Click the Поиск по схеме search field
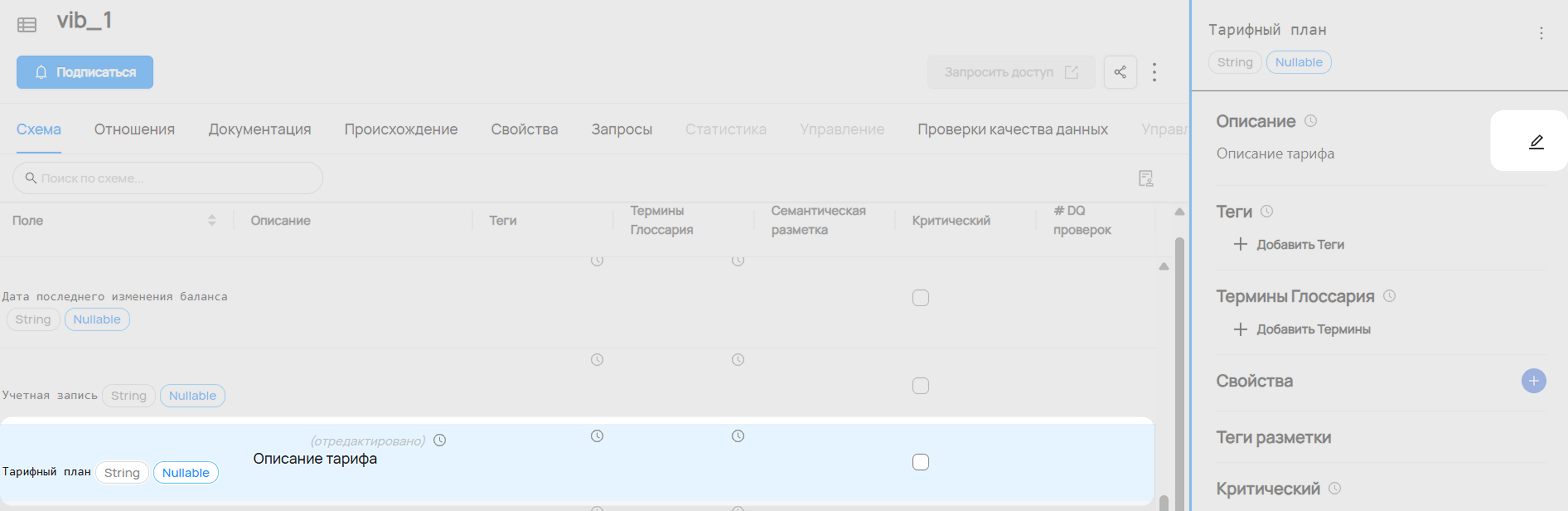Image resolution: width=1568 pixels, height=511 pixels. point(167,178)
